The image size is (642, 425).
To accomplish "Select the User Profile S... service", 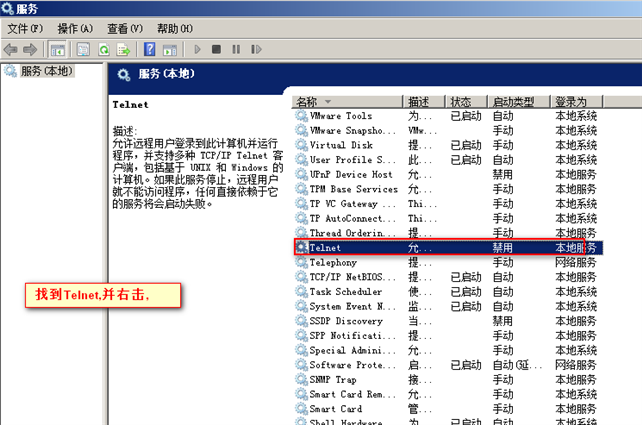I will [x=353, y=160].
